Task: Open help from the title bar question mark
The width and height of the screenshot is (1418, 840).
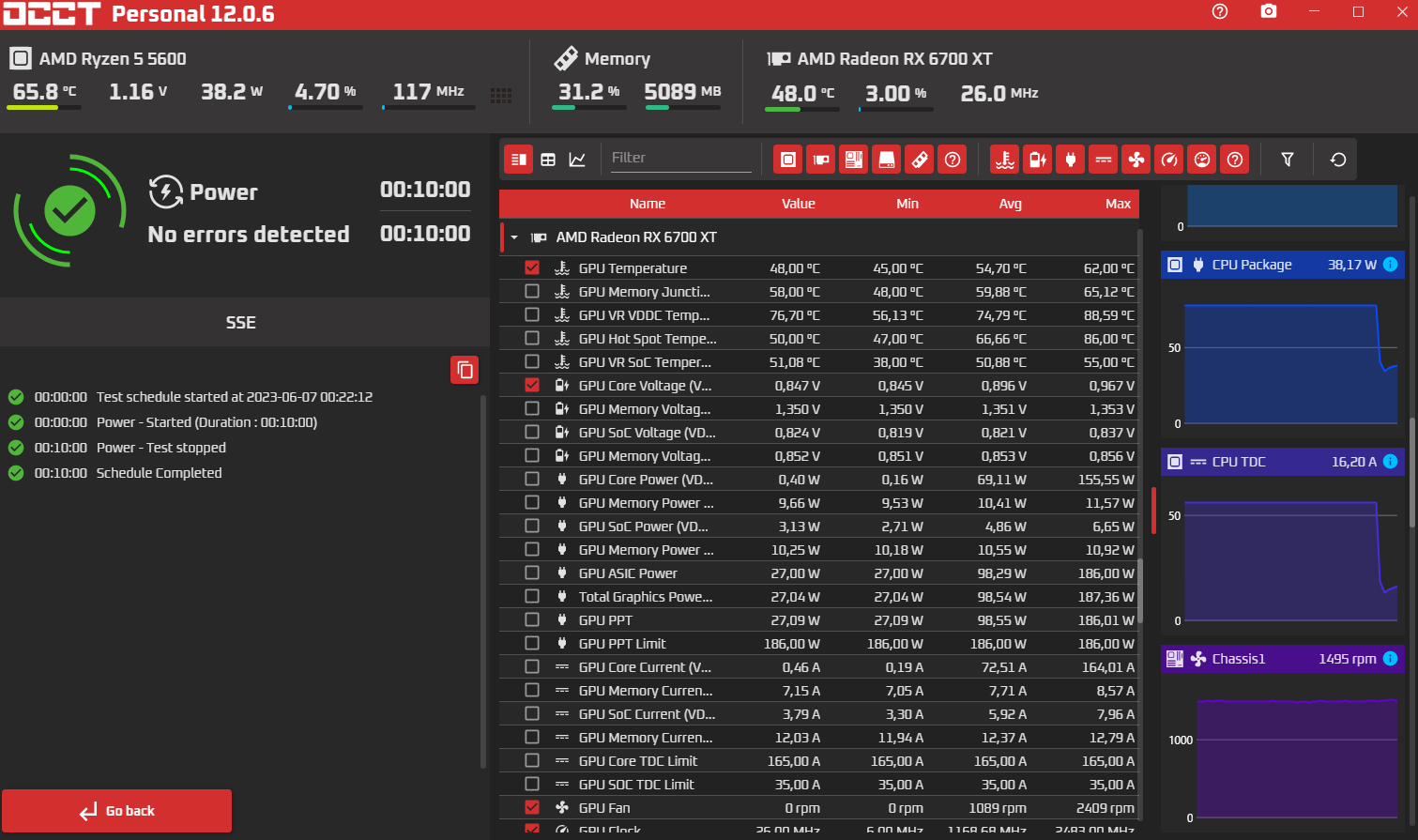Action: (1220, 11)
